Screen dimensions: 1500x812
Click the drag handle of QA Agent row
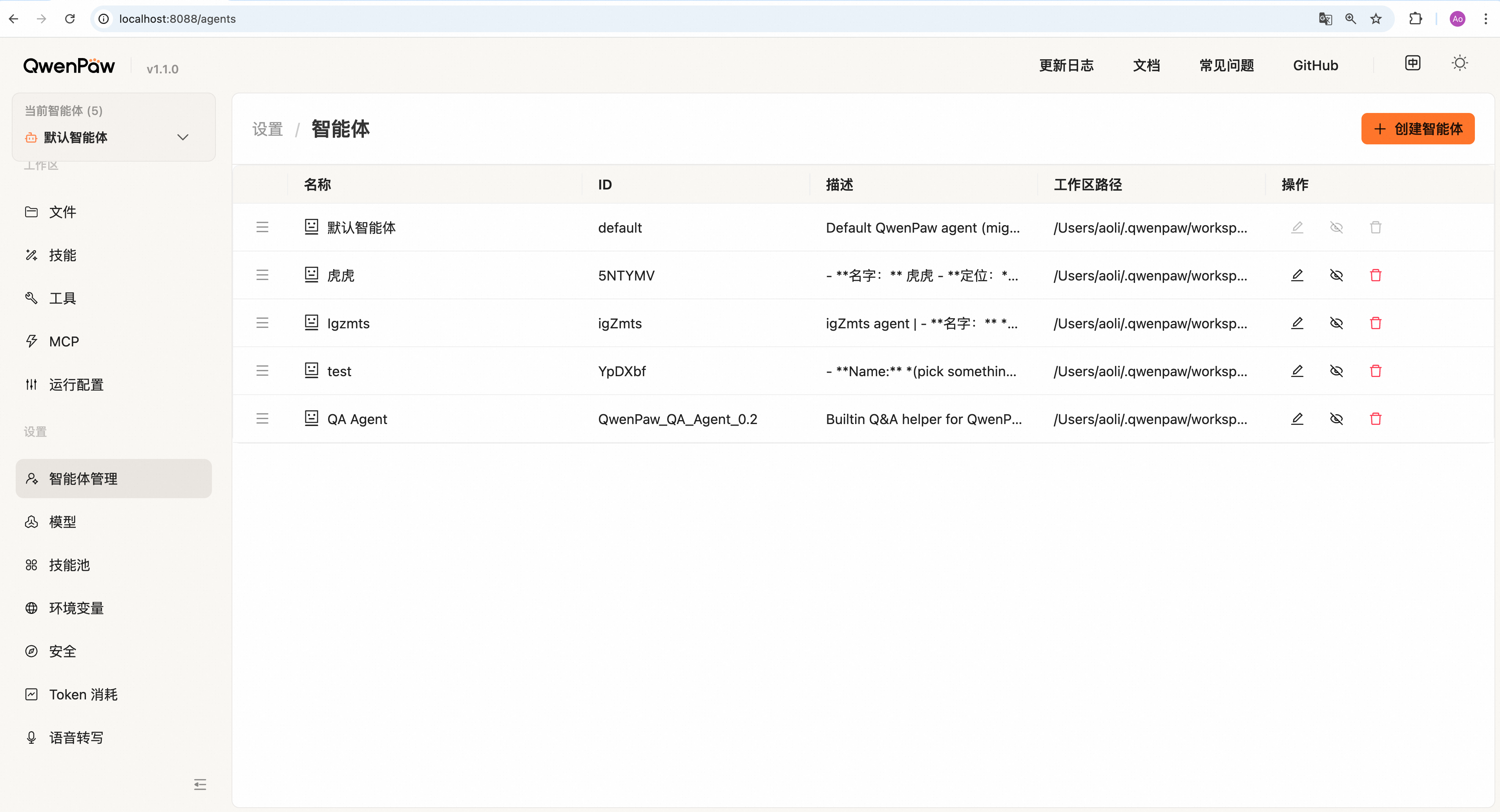click(x=262, y=418)
